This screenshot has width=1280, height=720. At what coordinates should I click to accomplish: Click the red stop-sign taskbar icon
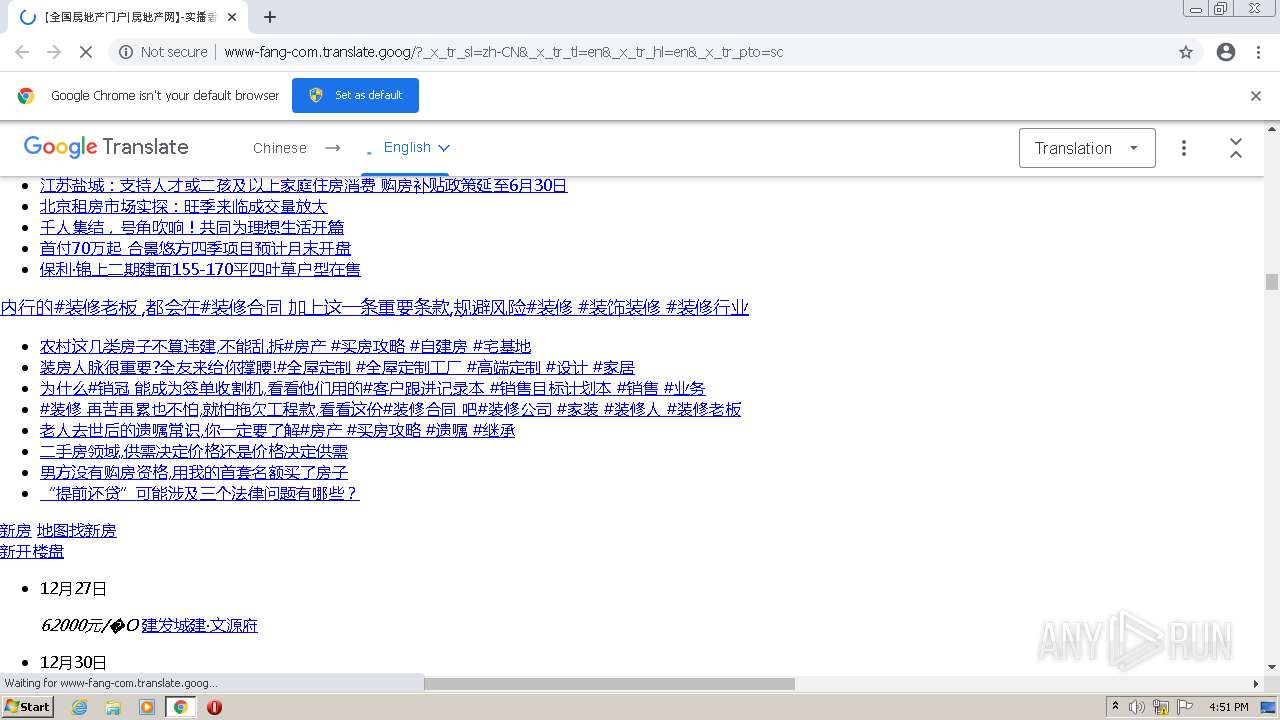(x=214, y=707)
